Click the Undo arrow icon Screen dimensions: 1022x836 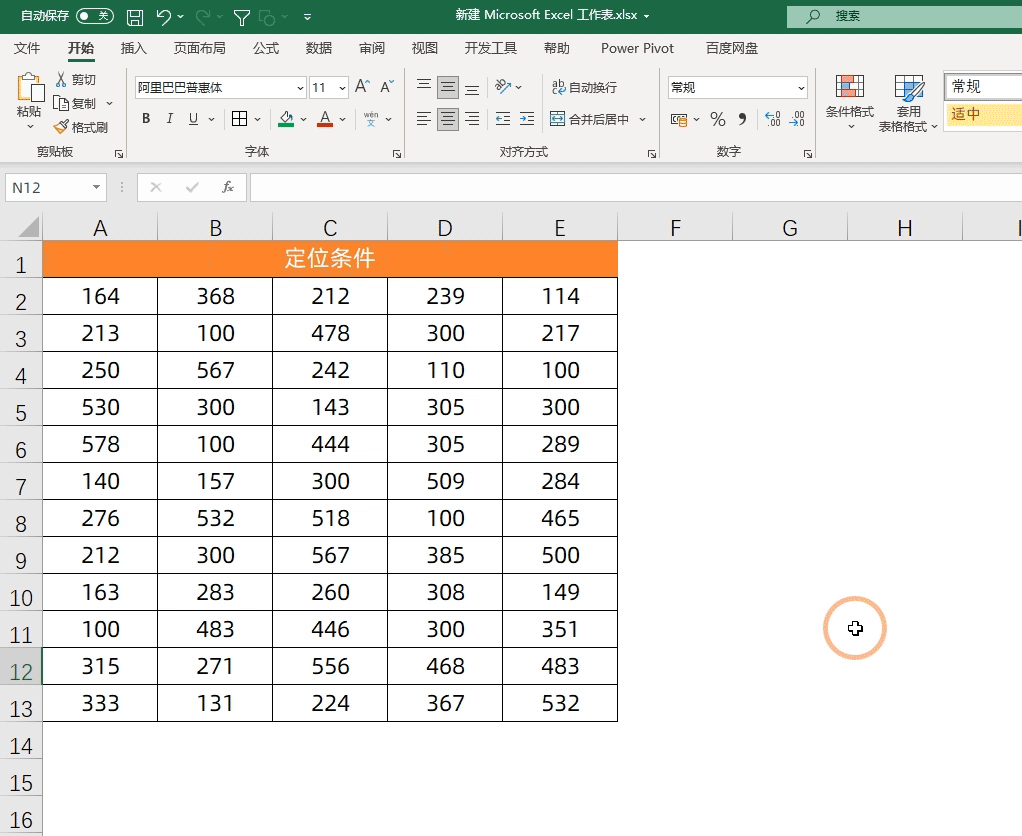pos(164,17)
